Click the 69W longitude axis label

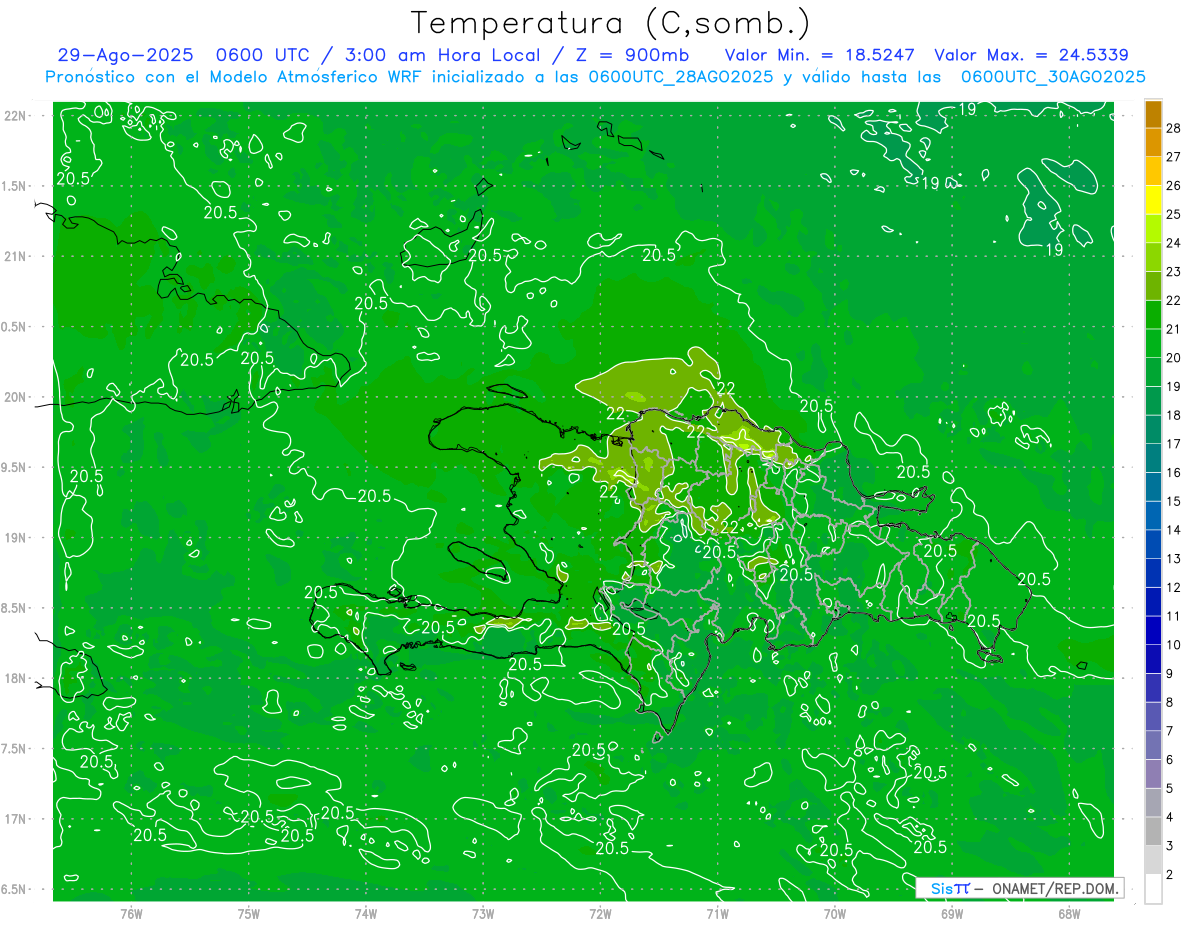pos(952,914)
